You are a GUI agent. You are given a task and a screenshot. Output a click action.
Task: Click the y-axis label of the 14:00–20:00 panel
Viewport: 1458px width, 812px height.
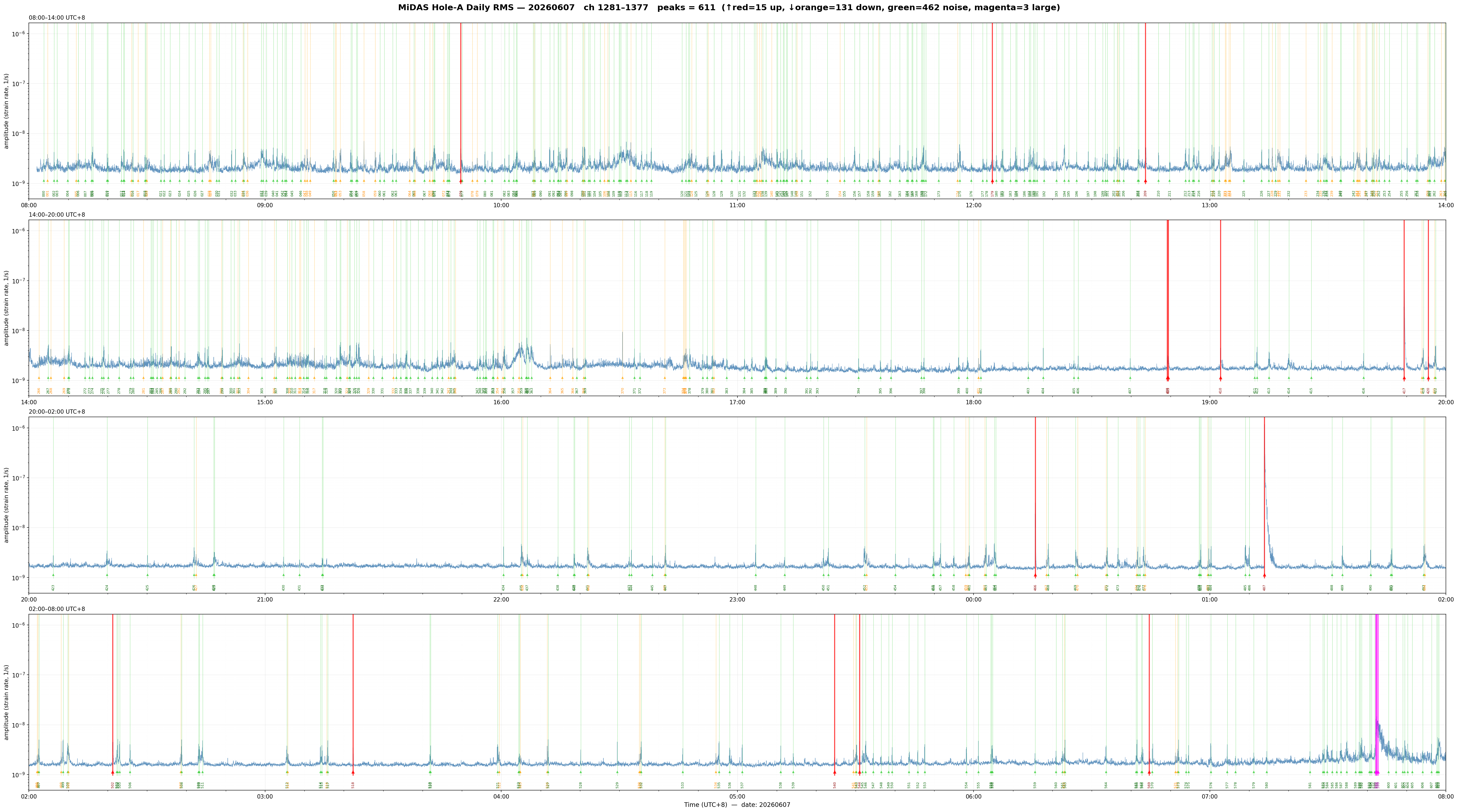7,308
